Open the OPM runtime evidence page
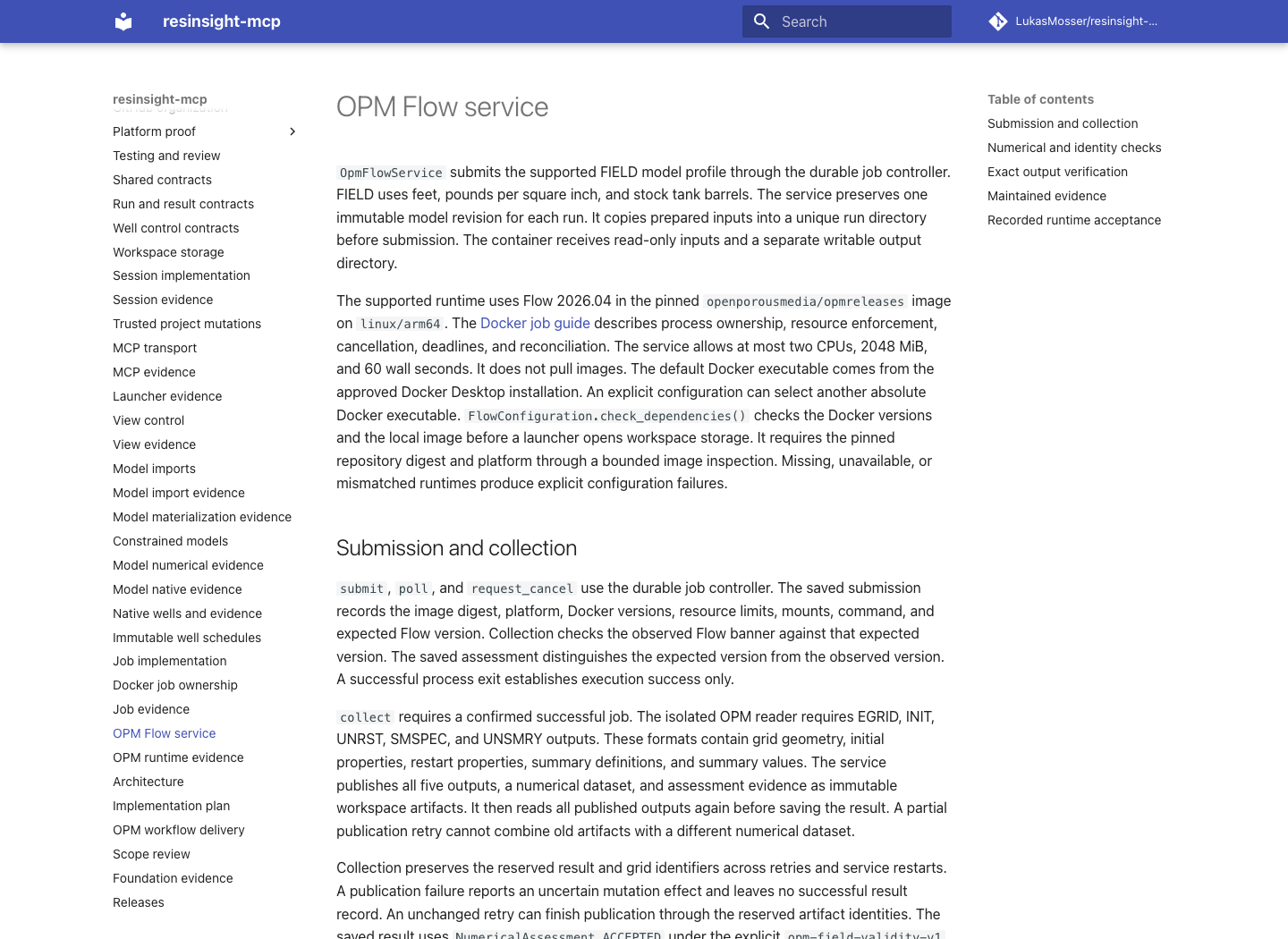Image resolution: width=1288 pixels, height=939 pixels. [x=178, y=757]
